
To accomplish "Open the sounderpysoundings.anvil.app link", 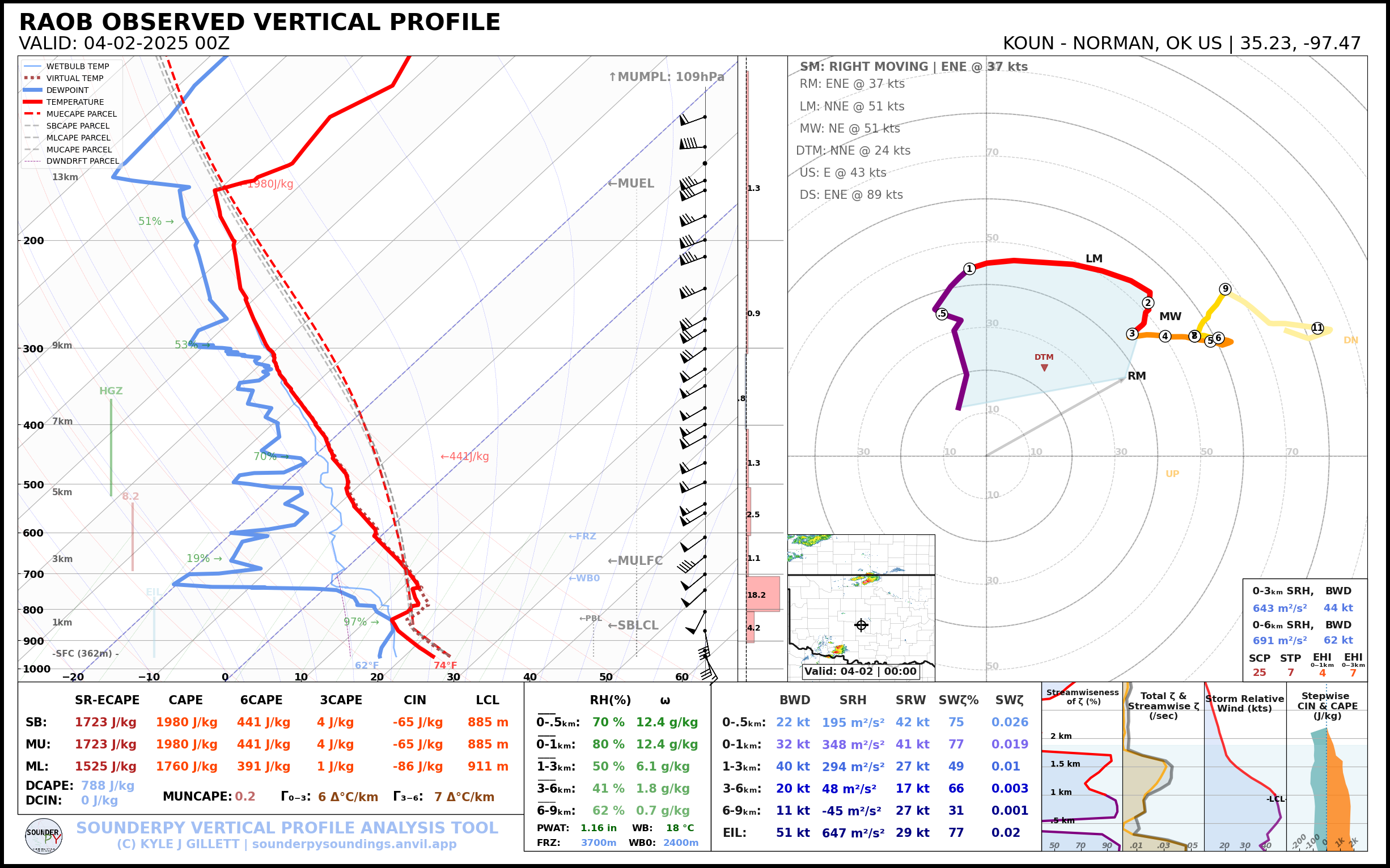I will click(354, 844).
